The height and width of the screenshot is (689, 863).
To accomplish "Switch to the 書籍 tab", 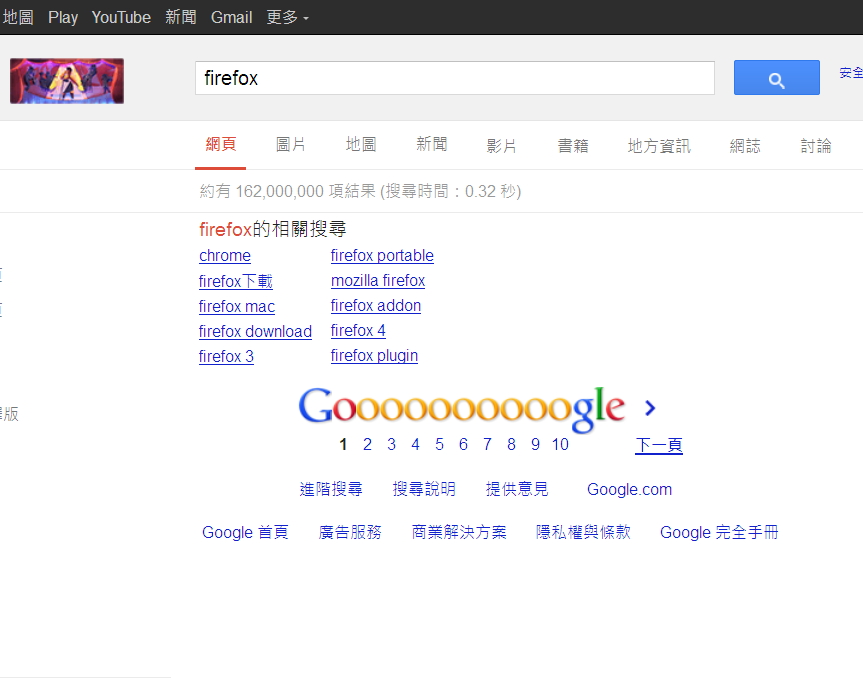I will pos(573,146).
